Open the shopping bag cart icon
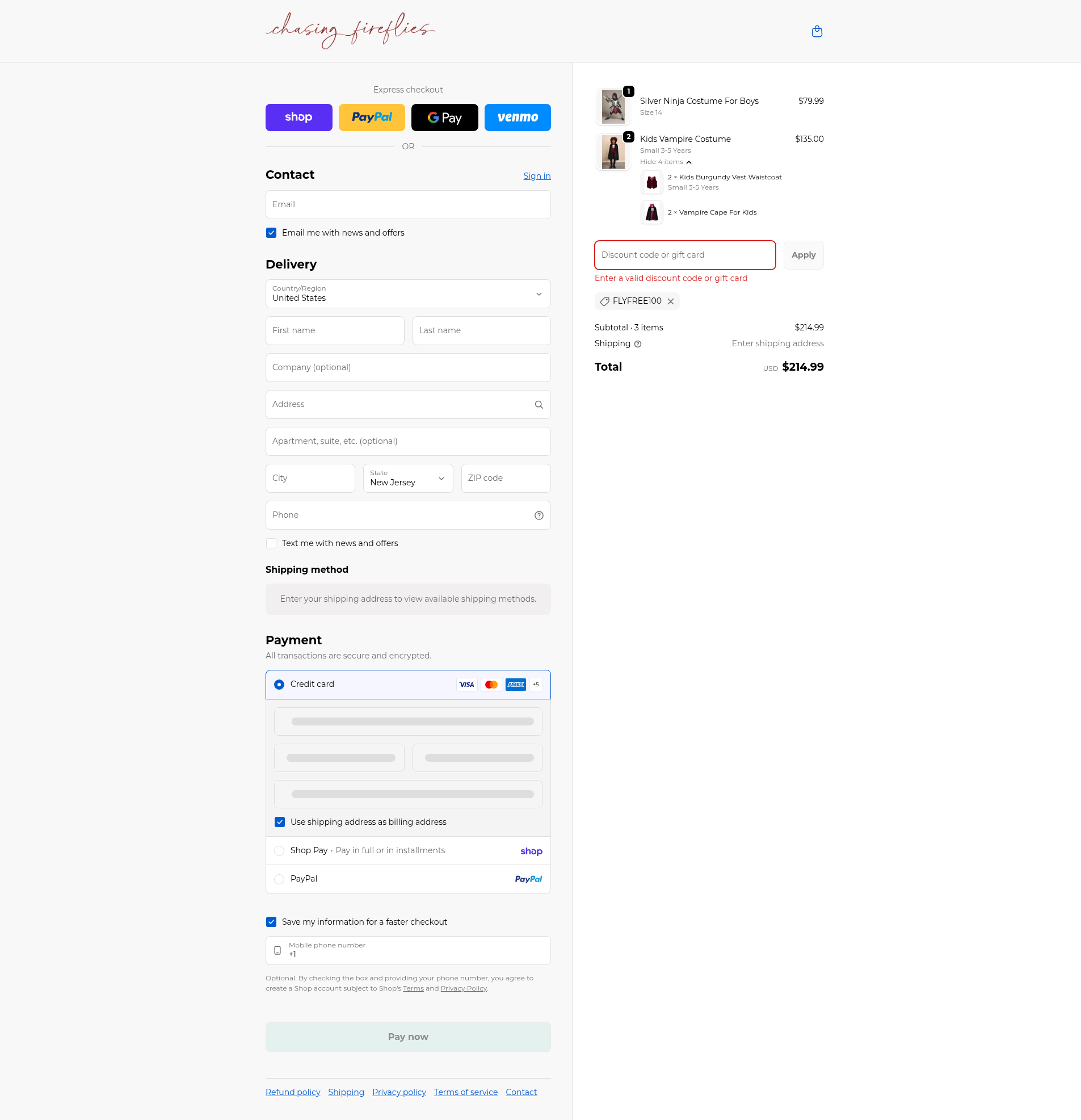Viewport: 1081px width, 1120px height. pos(817,31)
